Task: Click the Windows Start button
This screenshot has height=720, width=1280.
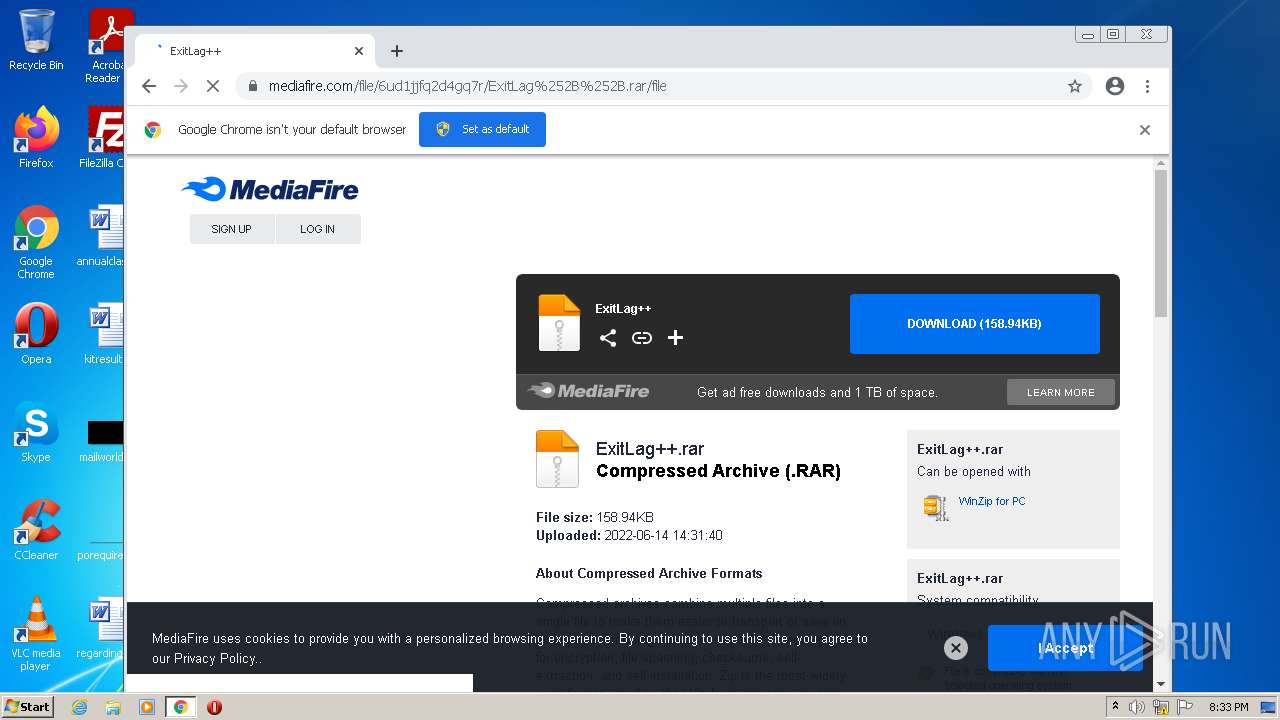Action: tap(28, 707)
